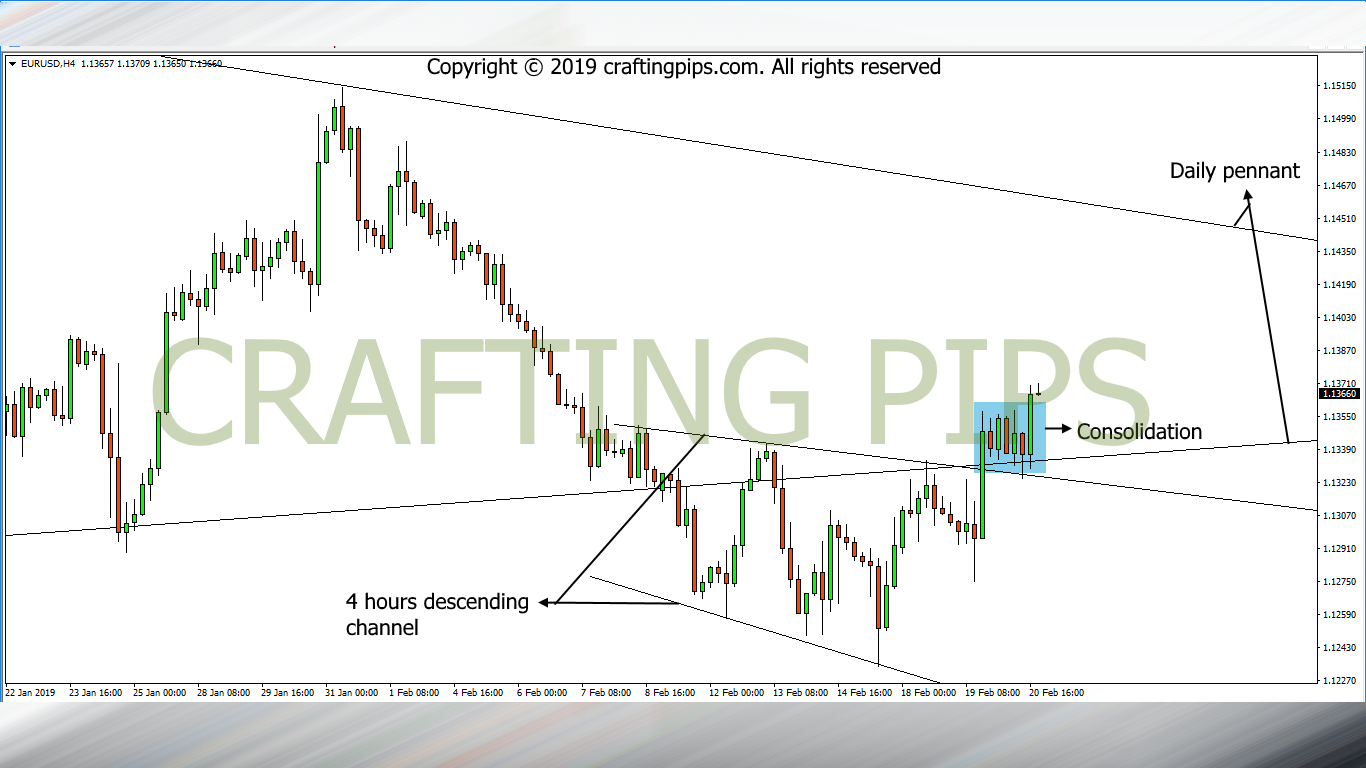Click price scale value 1.14990

[1339, 119]
